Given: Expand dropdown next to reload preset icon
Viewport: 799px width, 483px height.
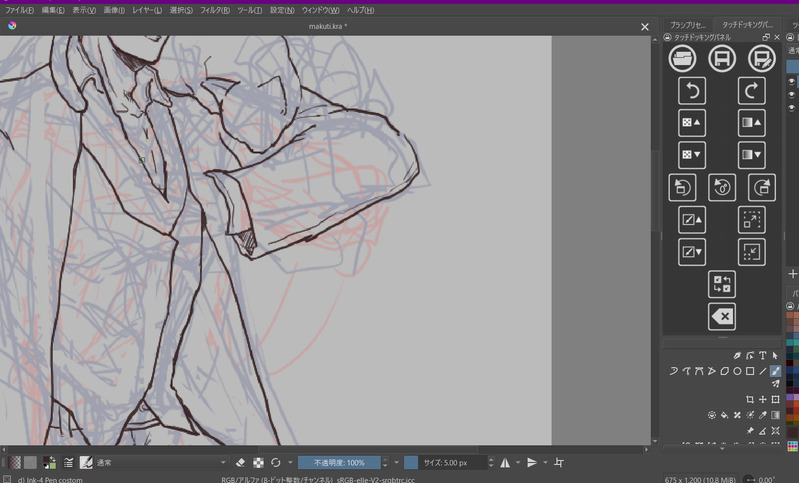Looking at the screenshot, I should click(x=290, y=463).
